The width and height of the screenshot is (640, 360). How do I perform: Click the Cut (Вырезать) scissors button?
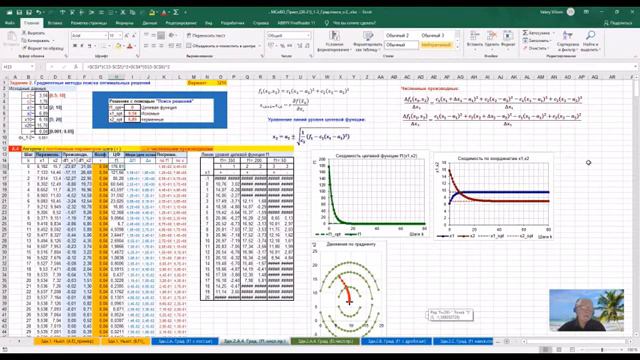tap(33, 33)
